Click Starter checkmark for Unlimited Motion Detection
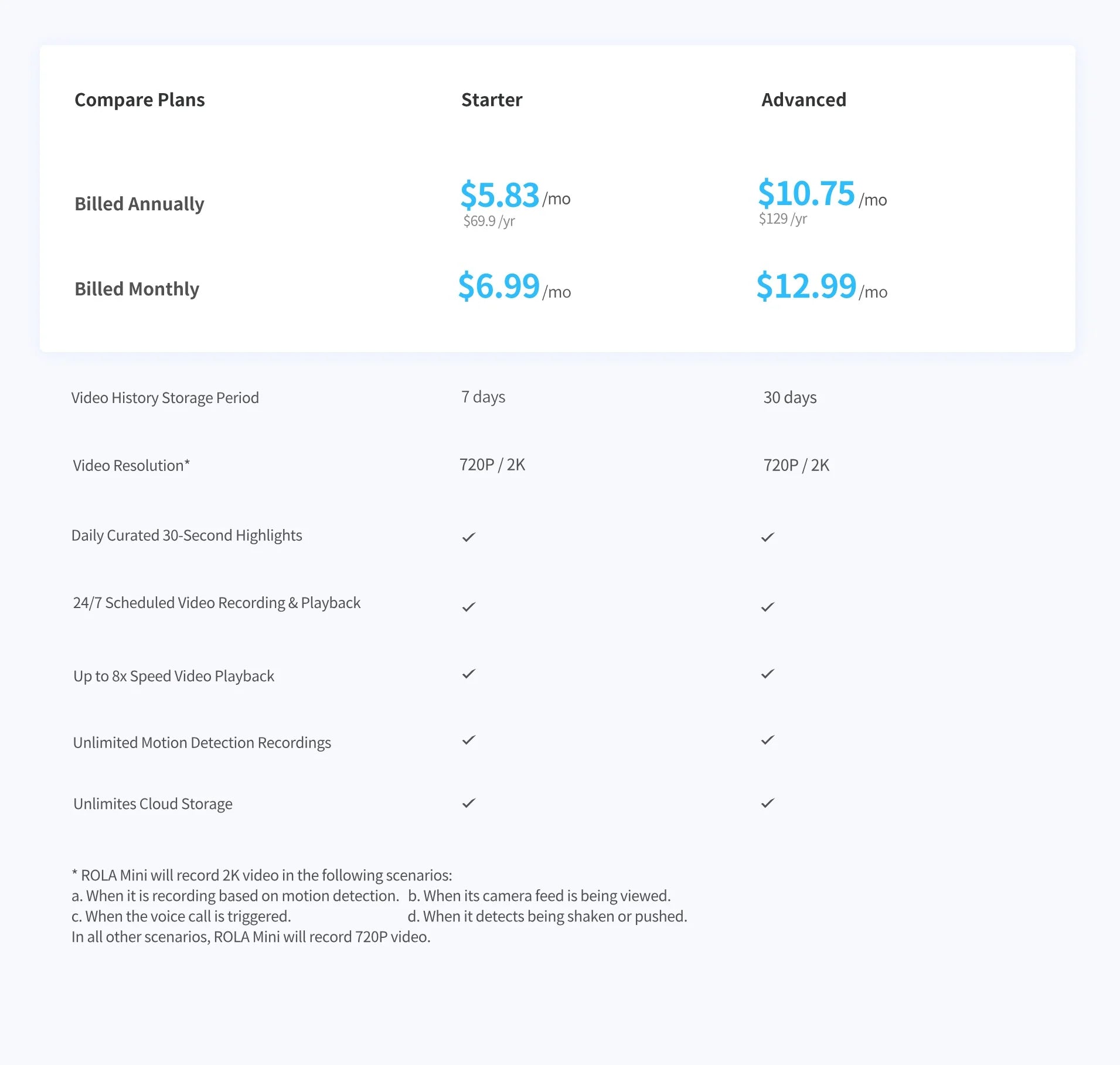 (x=468, y=740)
